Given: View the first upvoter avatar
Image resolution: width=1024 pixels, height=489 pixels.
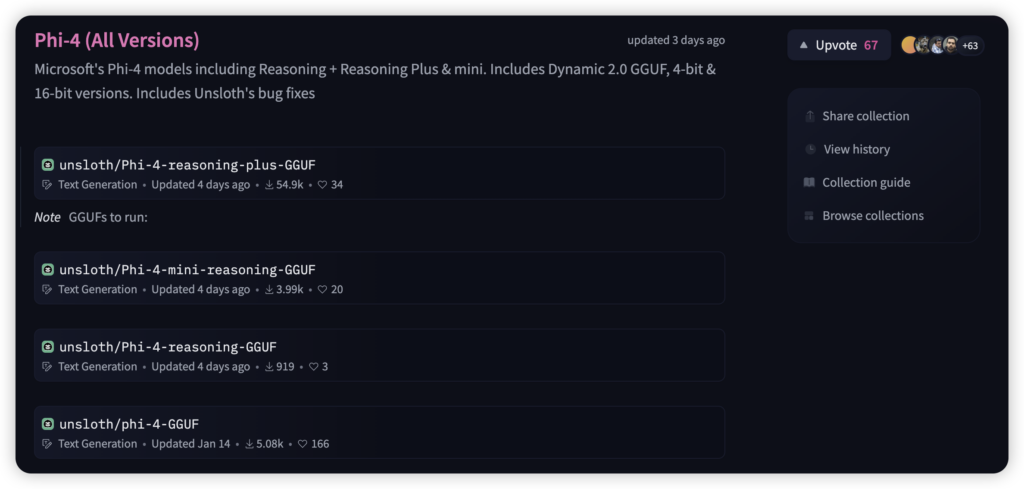Looking at the screenshot, I should 908,45.
